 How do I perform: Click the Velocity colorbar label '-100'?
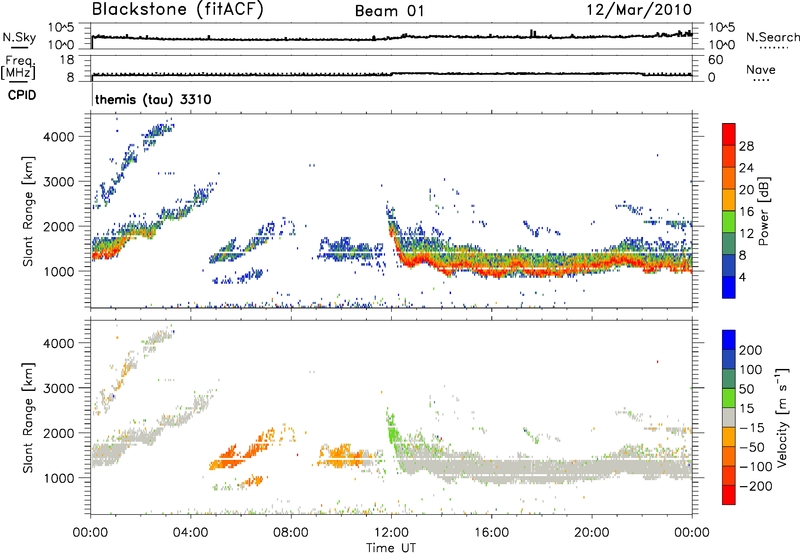tap(755, 466)
